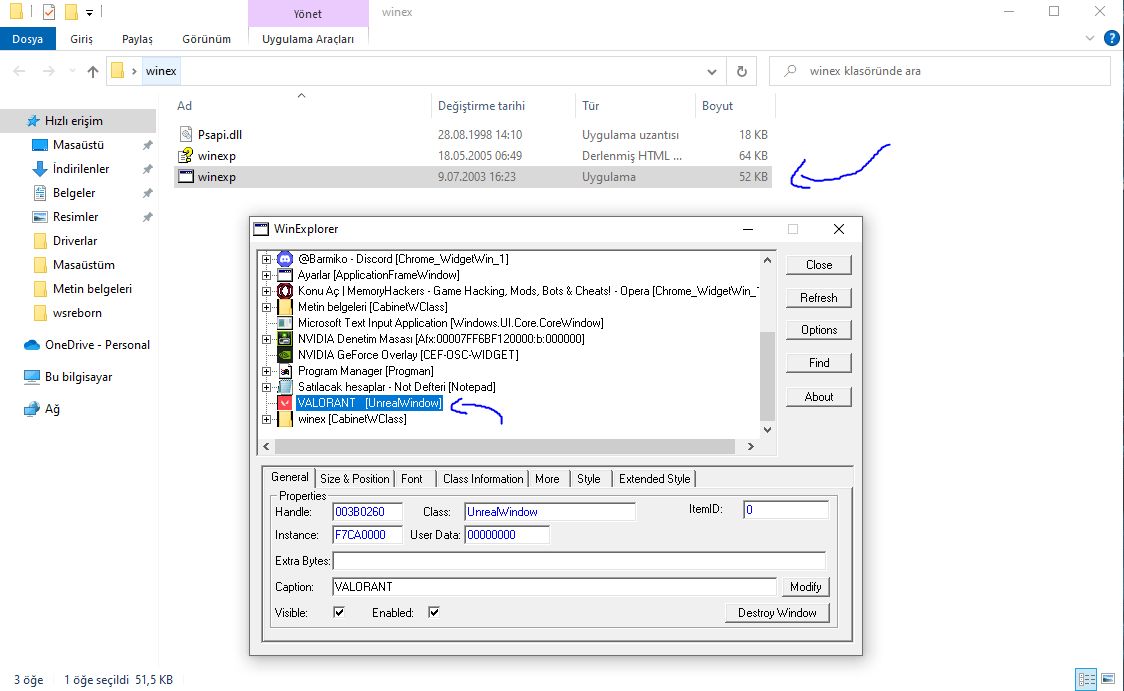This screenshot has width=1124, height=691.
Task: Toggle the Visible checkbox
Action: (x=339, y=612)
